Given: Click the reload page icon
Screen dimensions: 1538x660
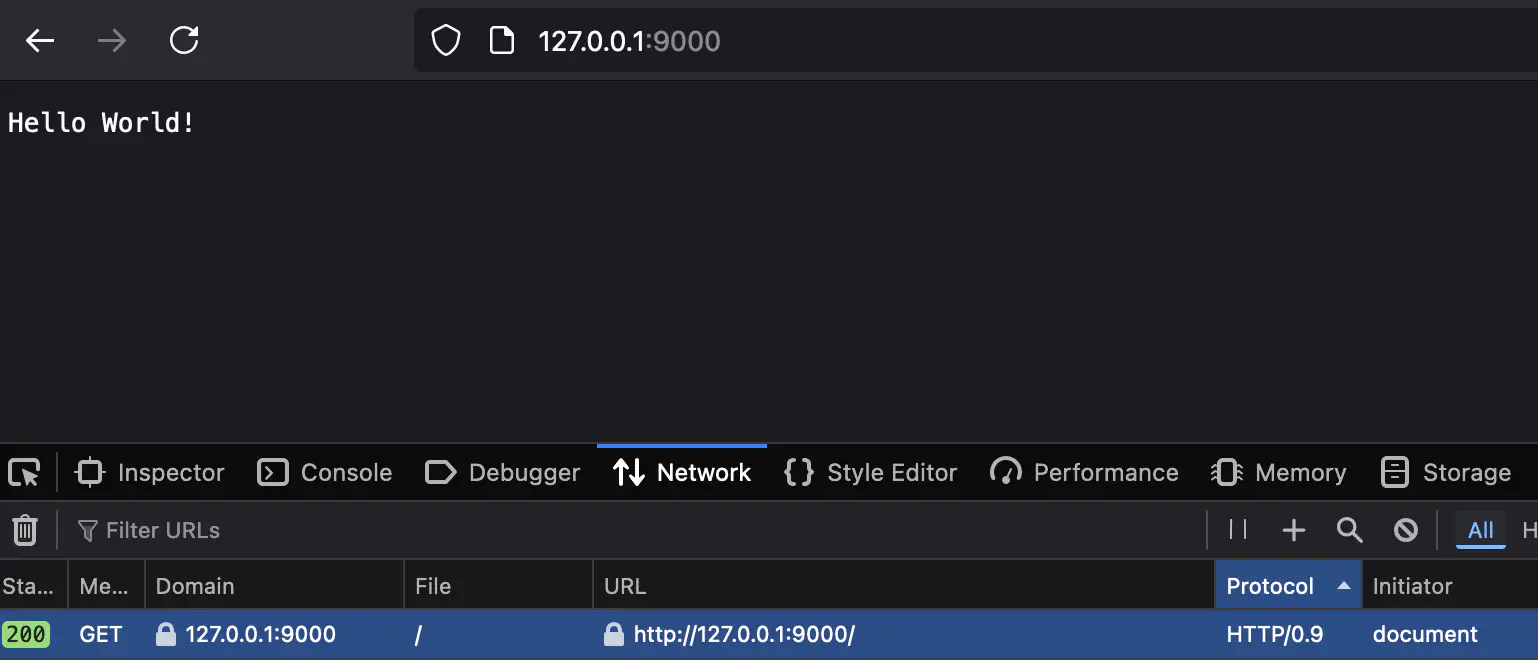Looking at the screenshot, I should click(184, 40).
